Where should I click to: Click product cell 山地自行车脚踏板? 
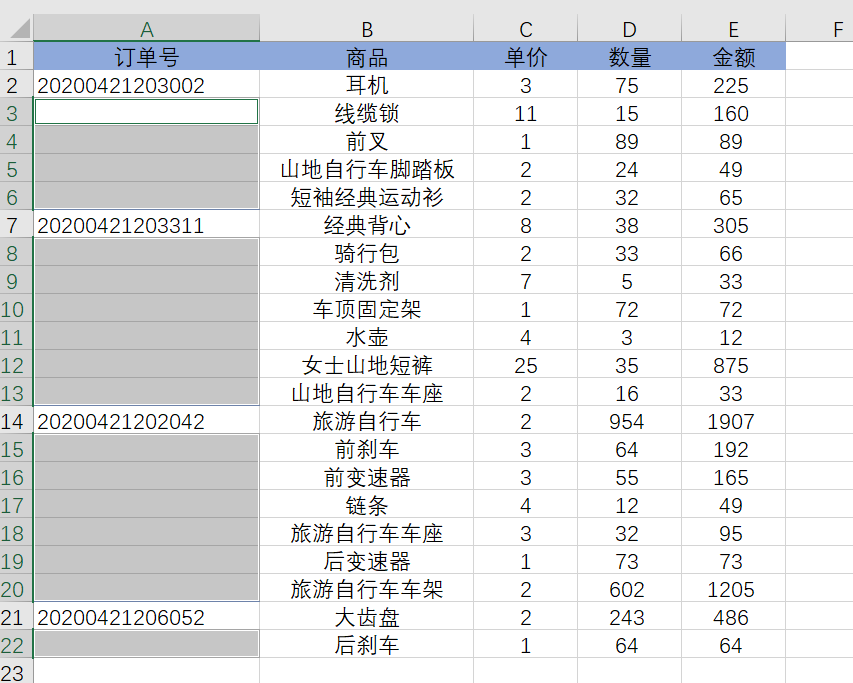coord(367,169)
